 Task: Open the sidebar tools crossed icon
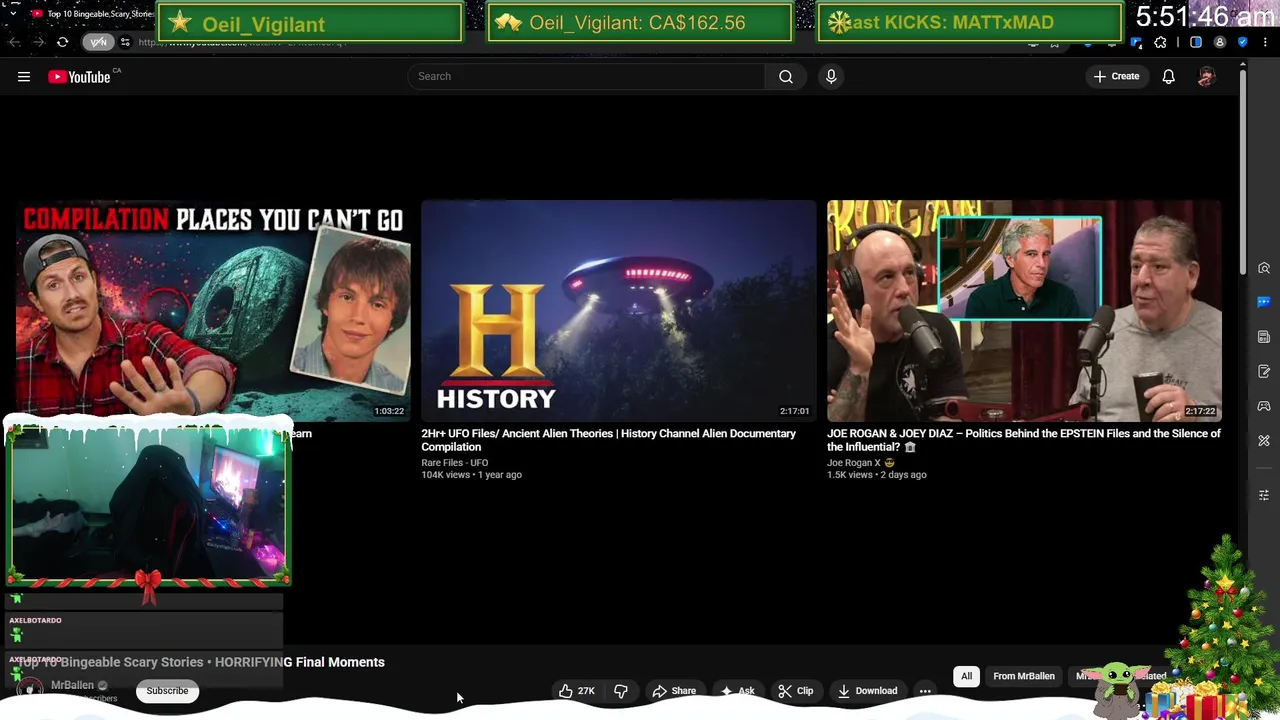[x=1264, y=441]
